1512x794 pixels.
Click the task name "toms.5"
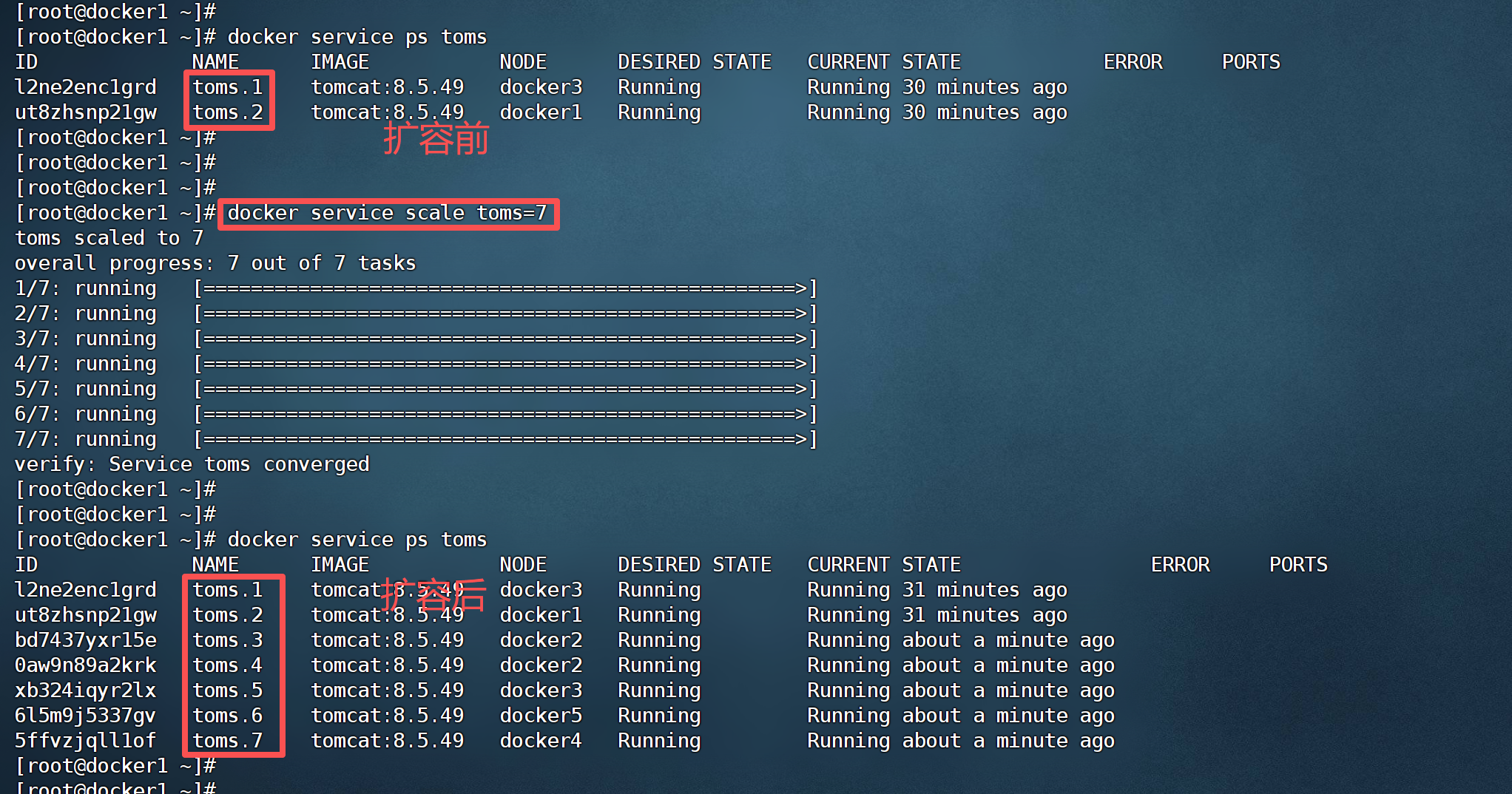228,690
